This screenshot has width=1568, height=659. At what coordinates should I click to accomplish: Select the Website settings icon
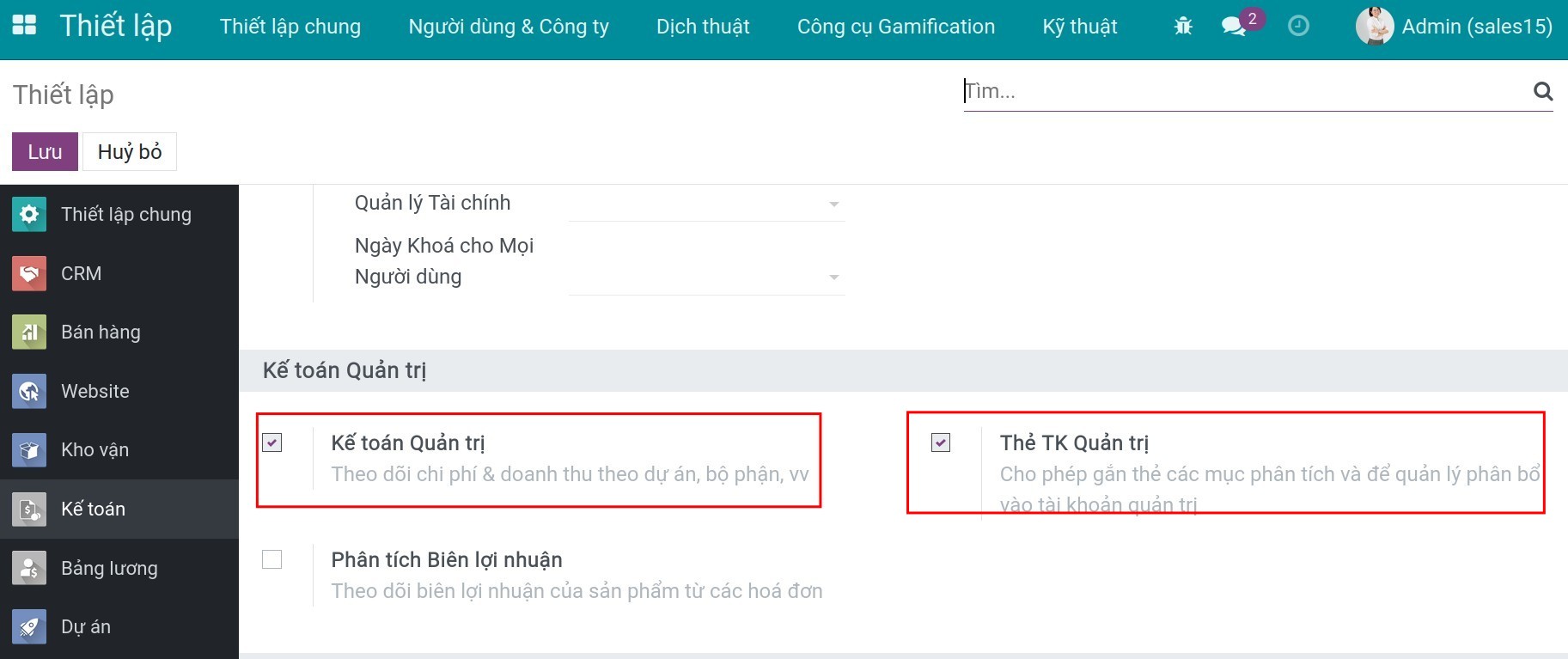28,391
